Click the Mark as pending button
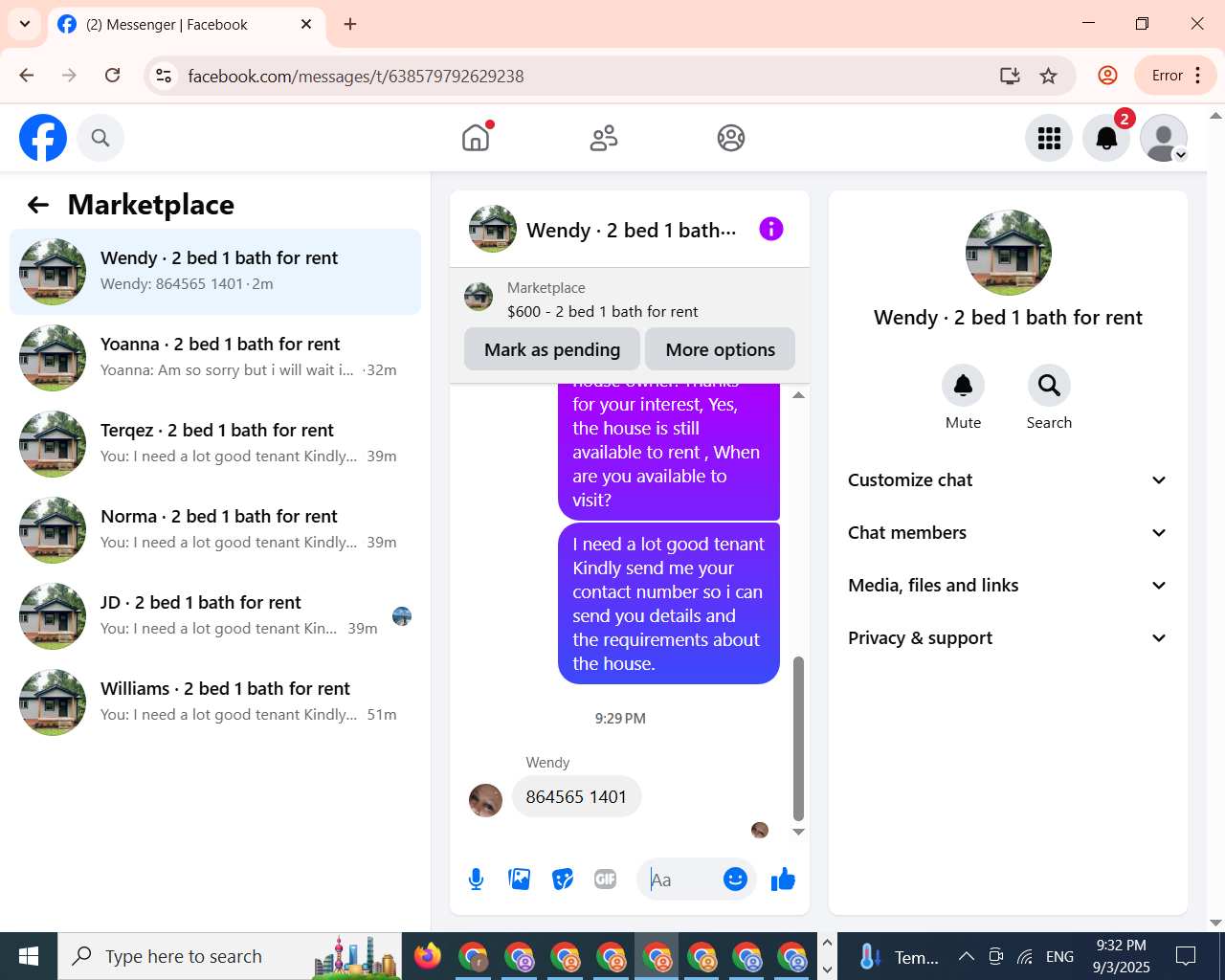 552,349
